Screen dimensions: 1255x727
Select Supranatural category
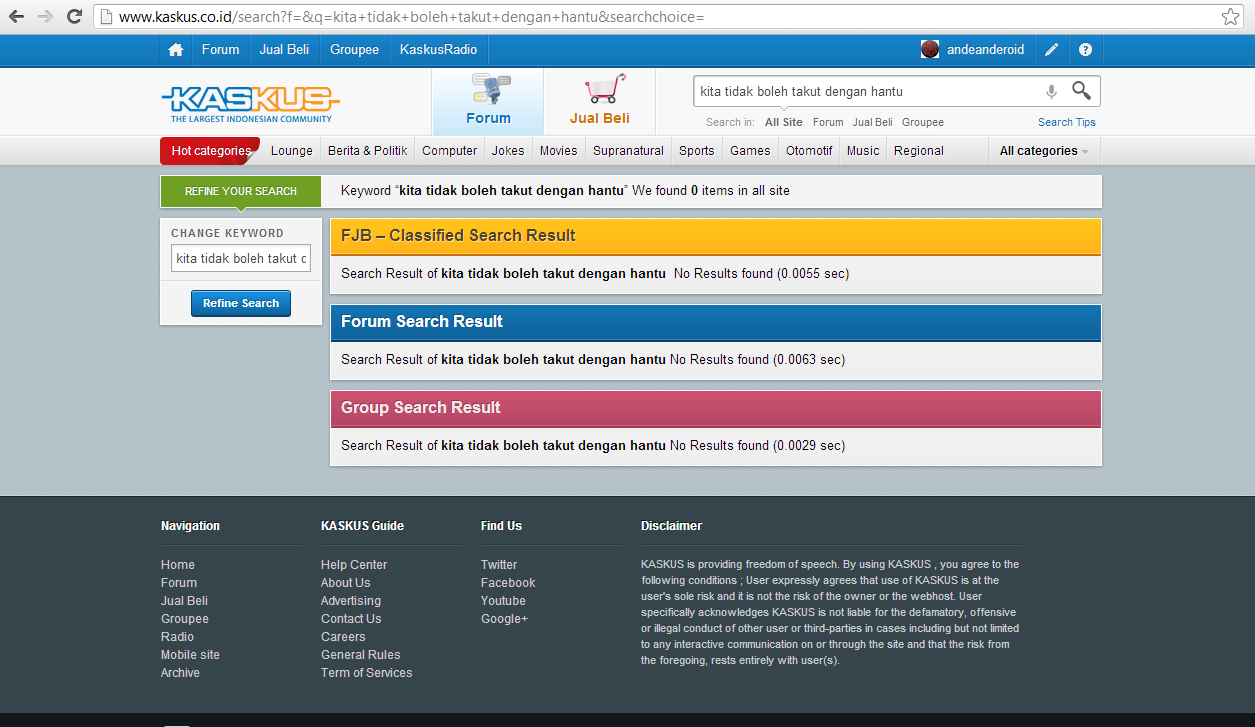[x=628, y=151]
